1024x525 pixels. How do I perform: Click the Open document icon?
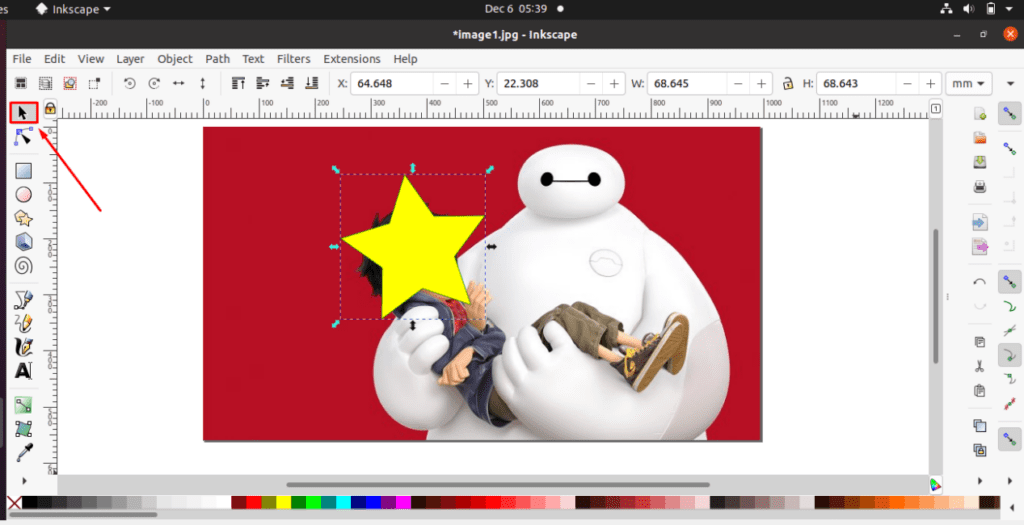pyautogui.click(x=980, y=138)
